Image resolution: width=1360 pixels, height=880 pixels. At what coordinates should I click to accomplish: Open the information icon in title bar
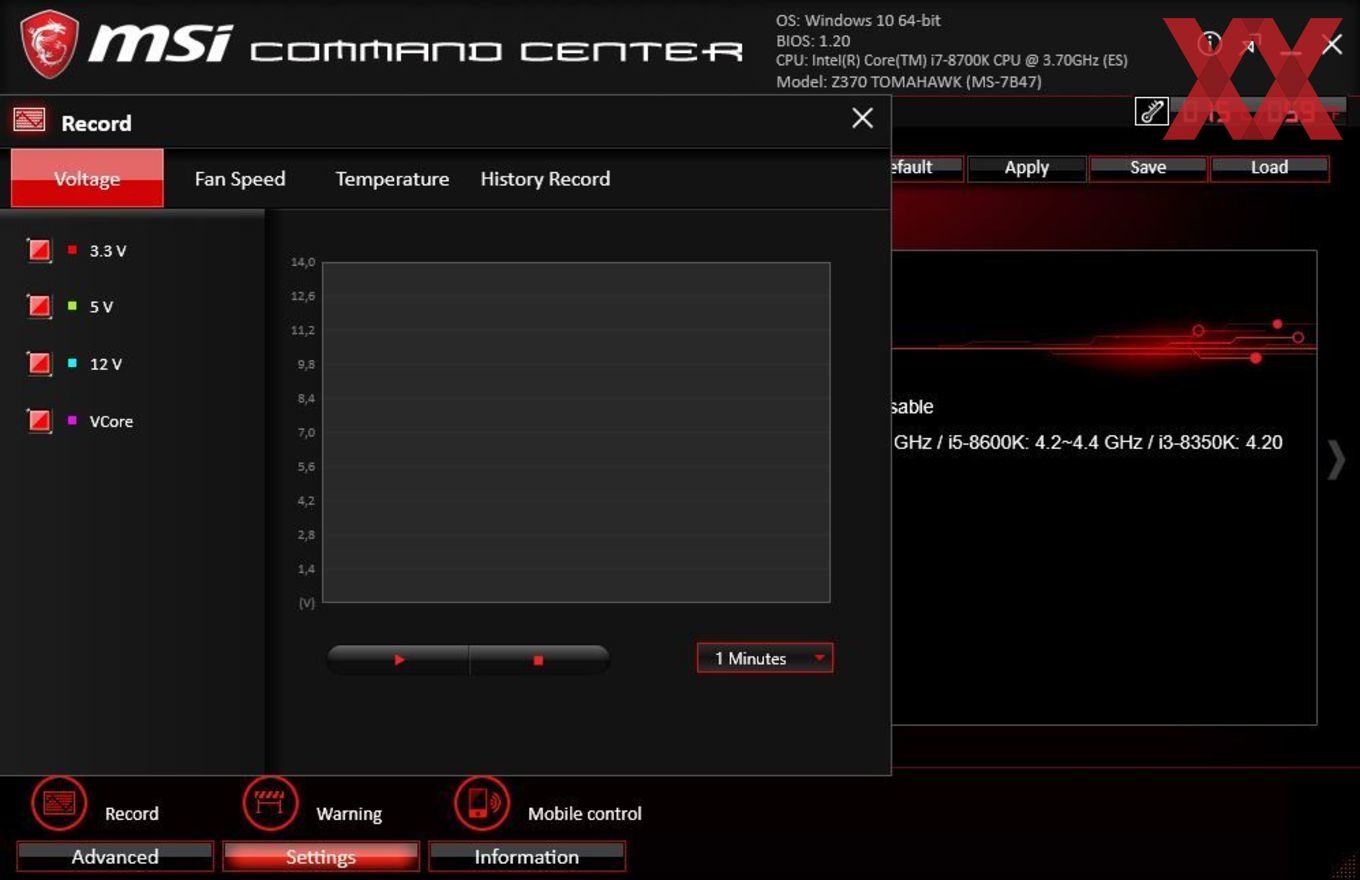1210,43
